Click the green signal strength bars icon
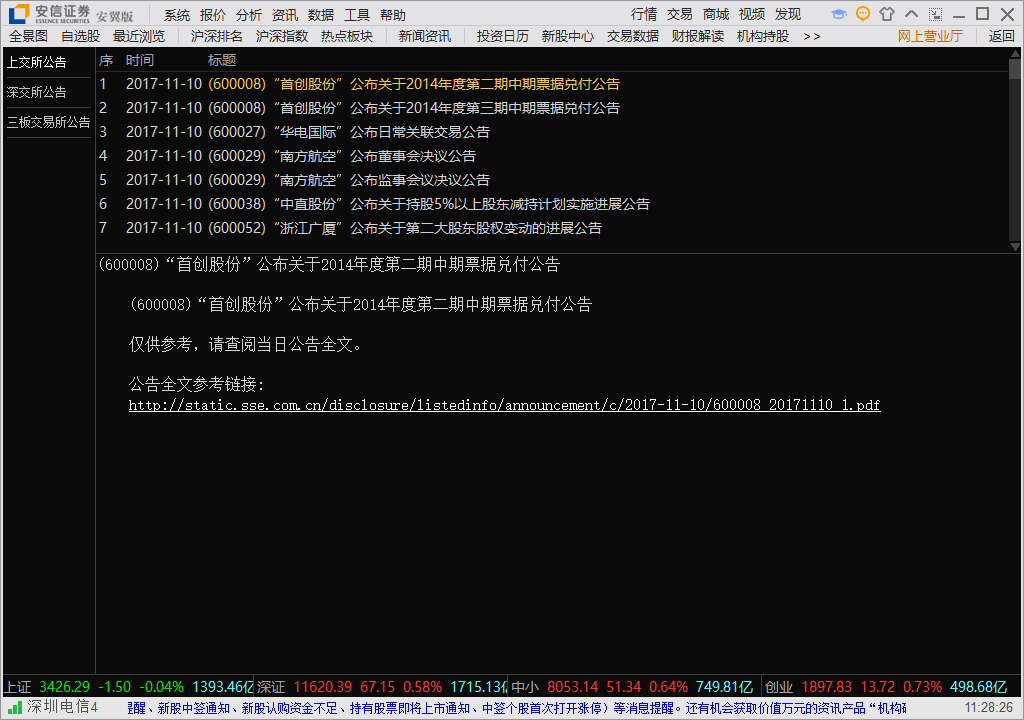 15,707
